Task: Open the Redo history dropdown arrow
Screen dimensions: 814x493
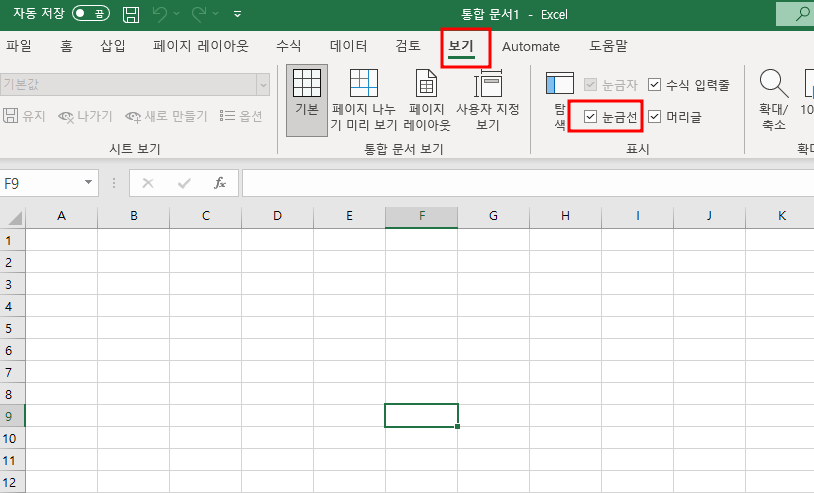Action: 215,14
